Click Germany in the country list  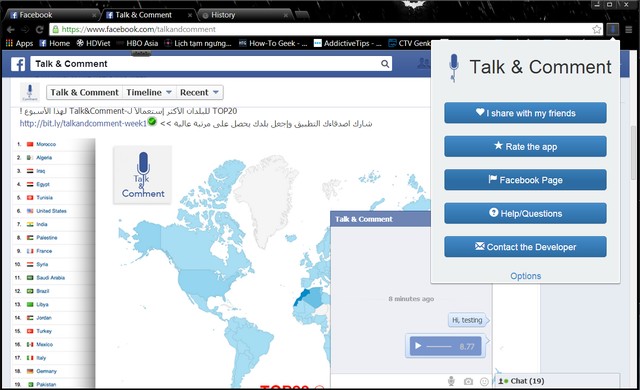[46, 371]
